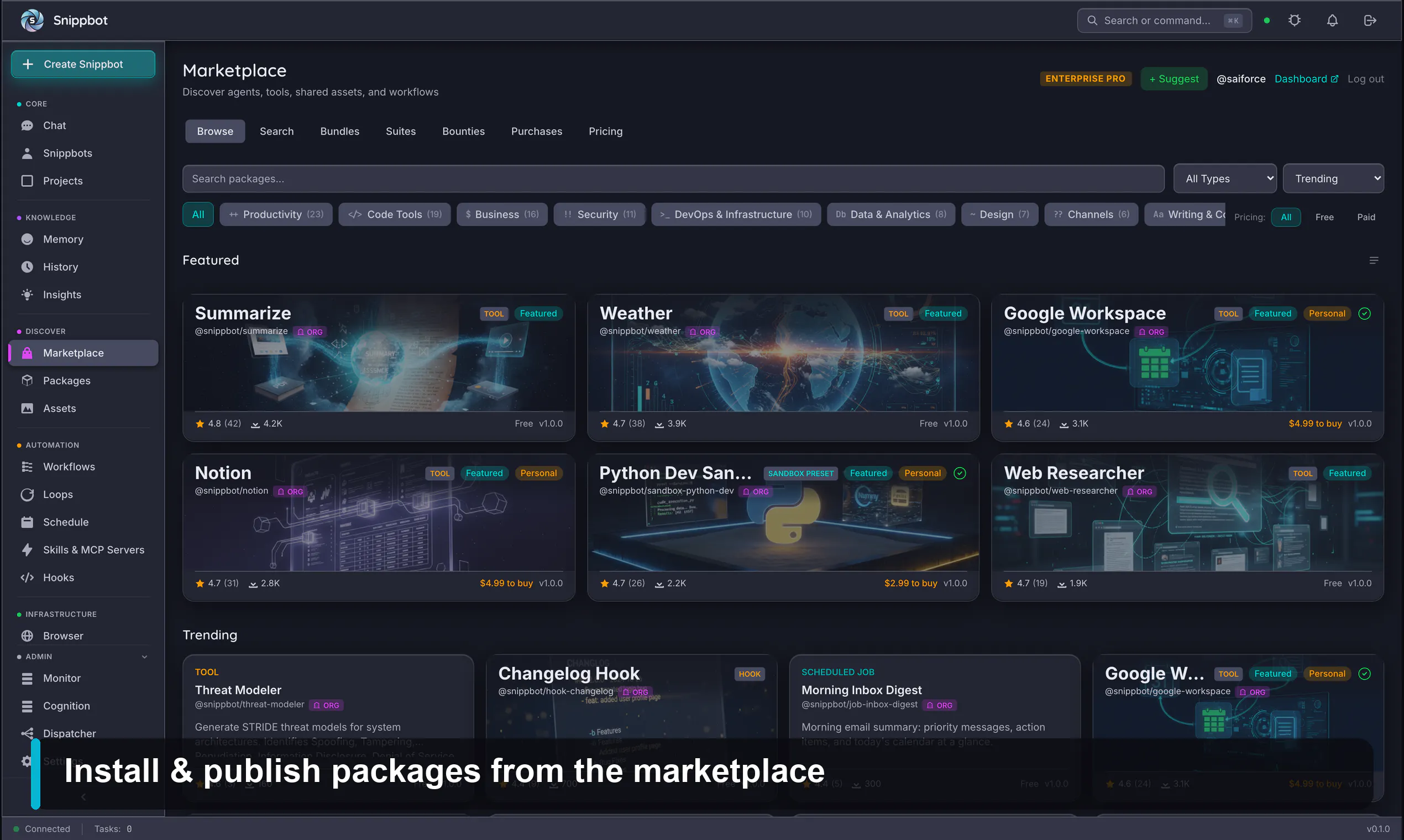Click the verified checkmark on Python Dev Sandbox card
1404x840 pixels.
(x=960, y=473)
